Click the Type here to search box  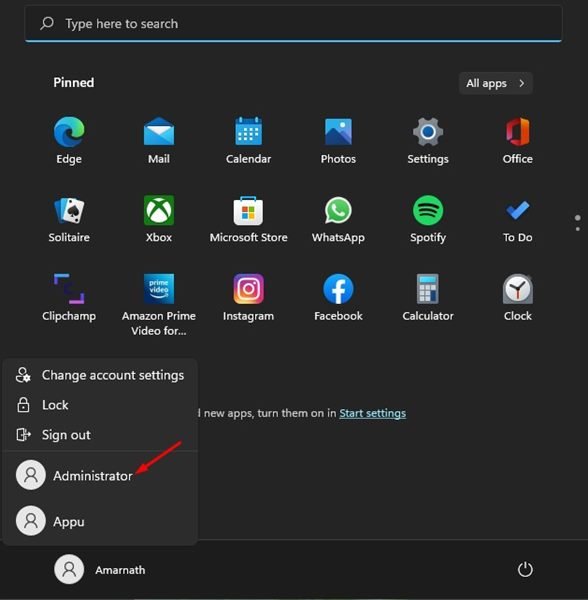point(293,24)
